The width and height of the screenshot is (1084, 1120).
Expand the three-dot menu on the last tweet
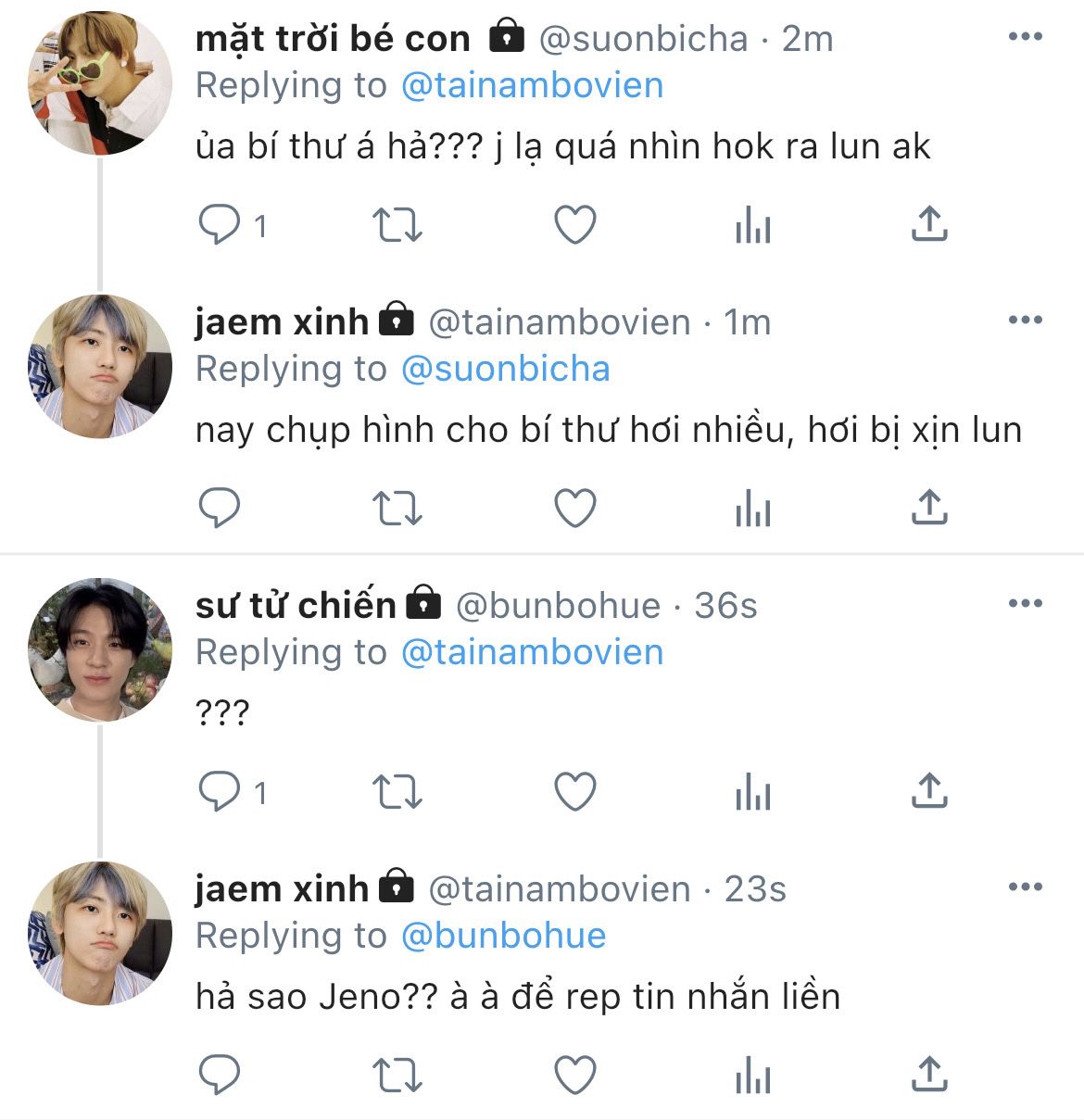(x=1025, y=887)
